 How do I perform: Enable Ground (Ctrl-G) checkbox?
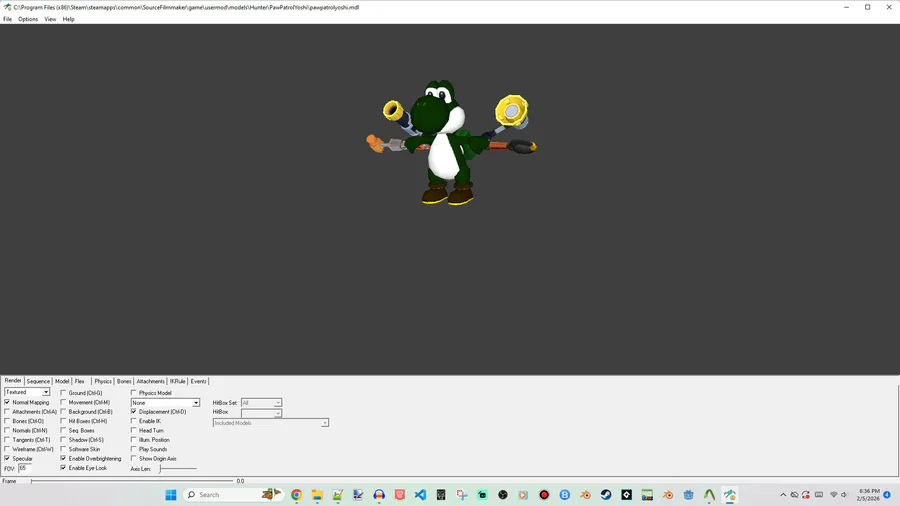pyautogui.click(x=63, y=393)
